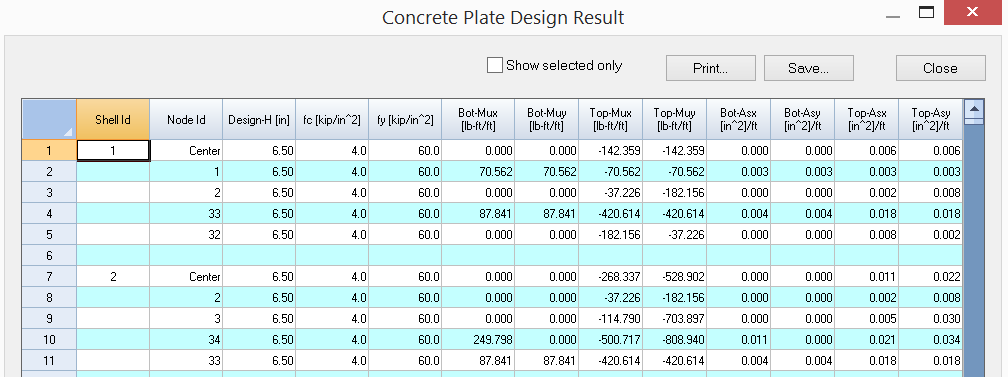Select the Node Id column header
Viewport: 1008px width, 377px height.
186,119
